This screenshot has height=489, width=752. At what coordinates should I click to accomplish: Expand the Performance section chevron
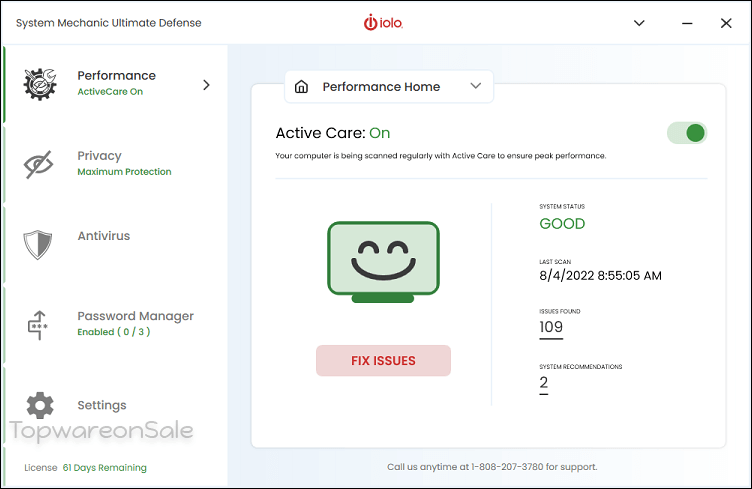click(x=206, y=85)
